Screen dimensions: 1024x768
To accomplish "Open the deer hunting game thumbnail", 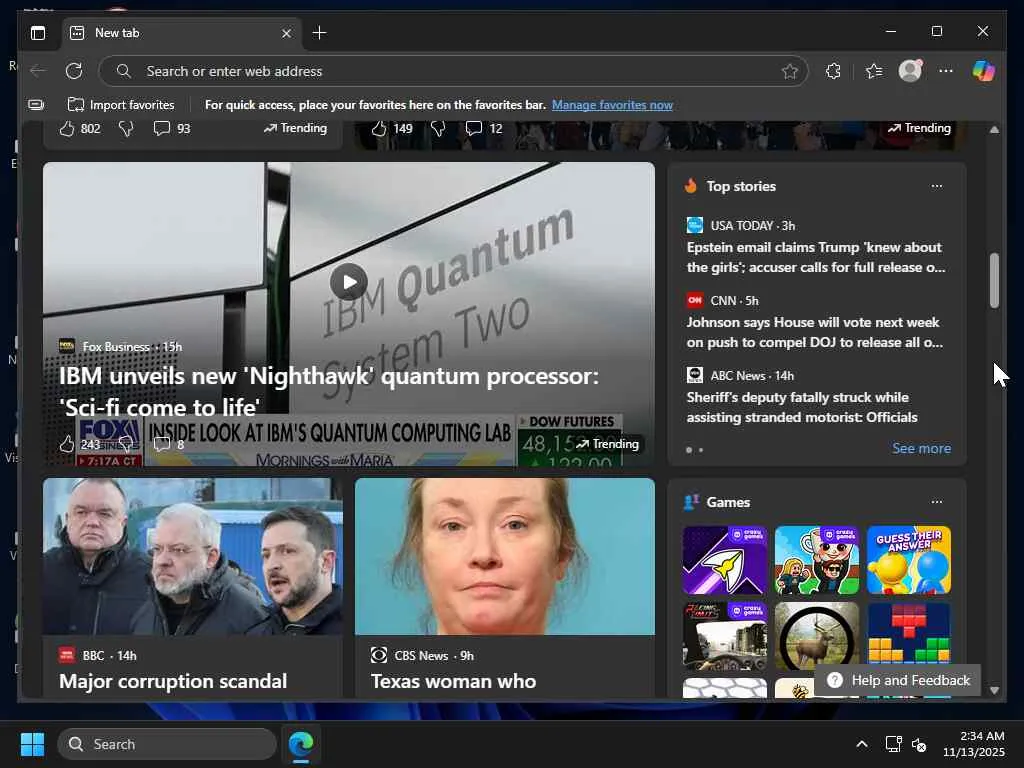I will point(817,636).
